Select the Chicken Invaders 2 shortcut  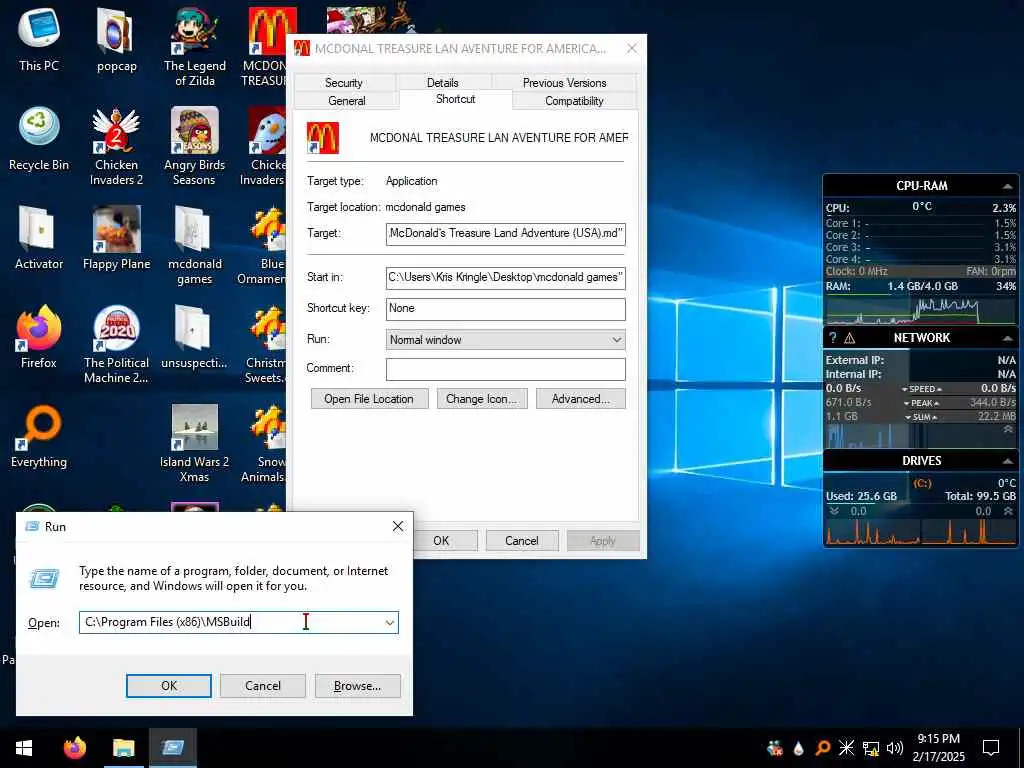(116, 146)
